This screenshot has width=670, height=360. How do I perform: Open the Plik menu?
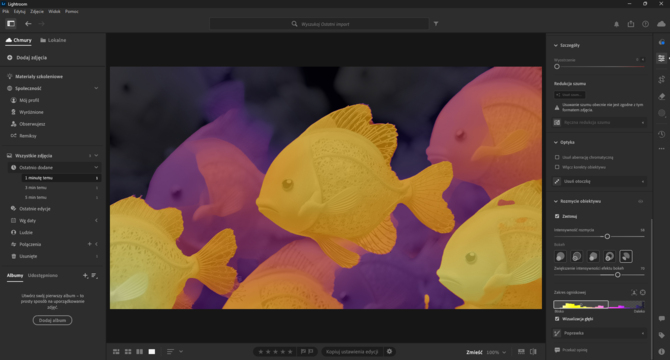click(x=6, y=12)
